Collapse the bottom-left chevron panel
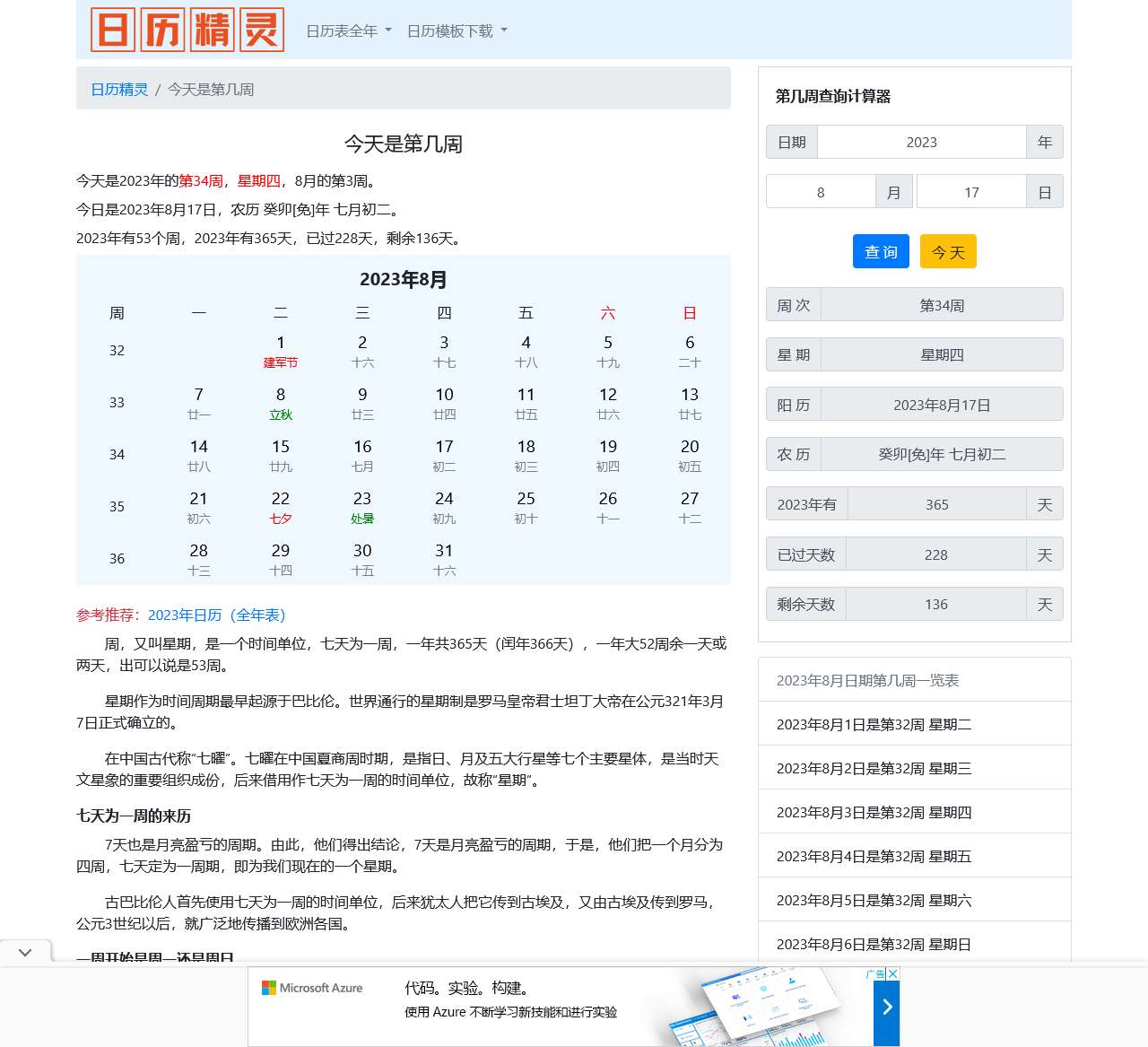The width and height of the screenshot is (1148, 1047). [24, 953]
